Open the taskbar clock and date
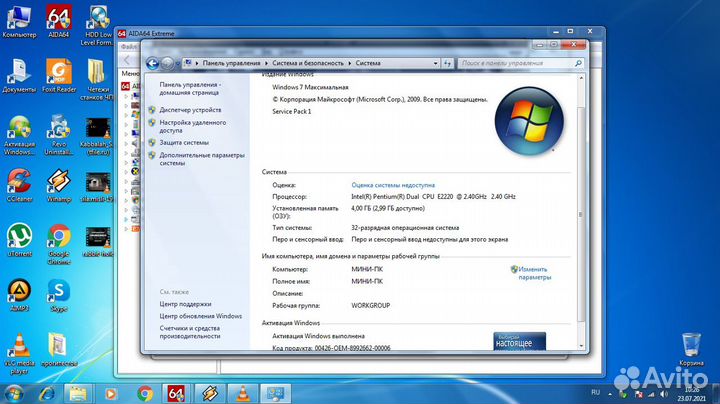The image size is (720, 404). [x=691, y=394]
